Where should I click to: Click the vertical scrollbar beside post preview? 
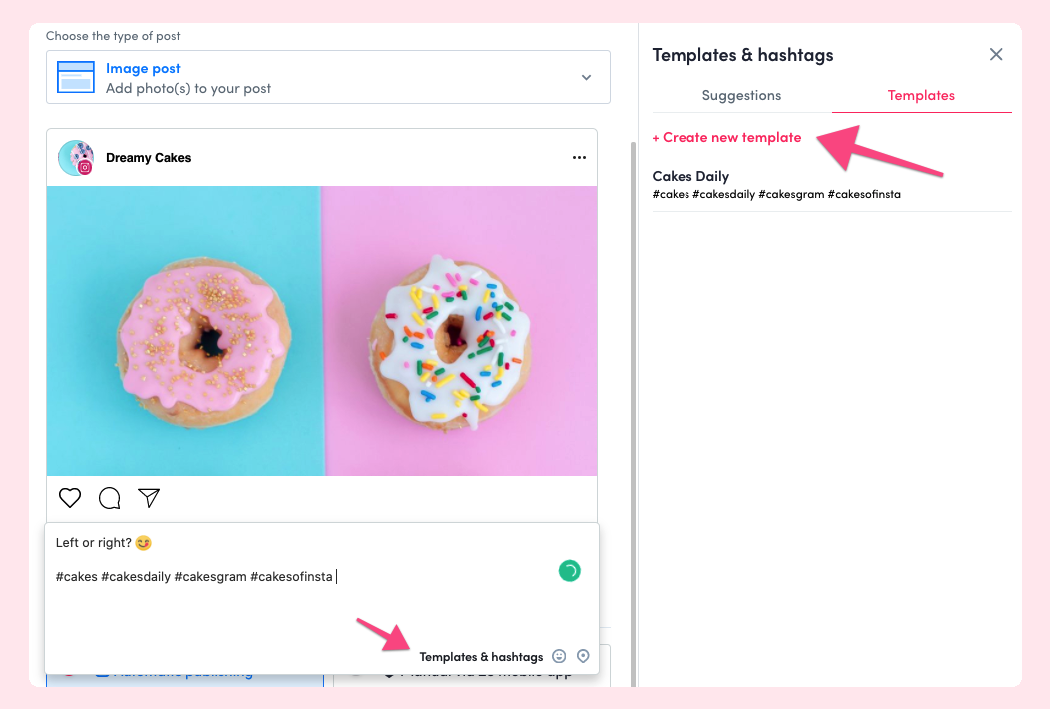pyautogui.click(x=633, y=414)
